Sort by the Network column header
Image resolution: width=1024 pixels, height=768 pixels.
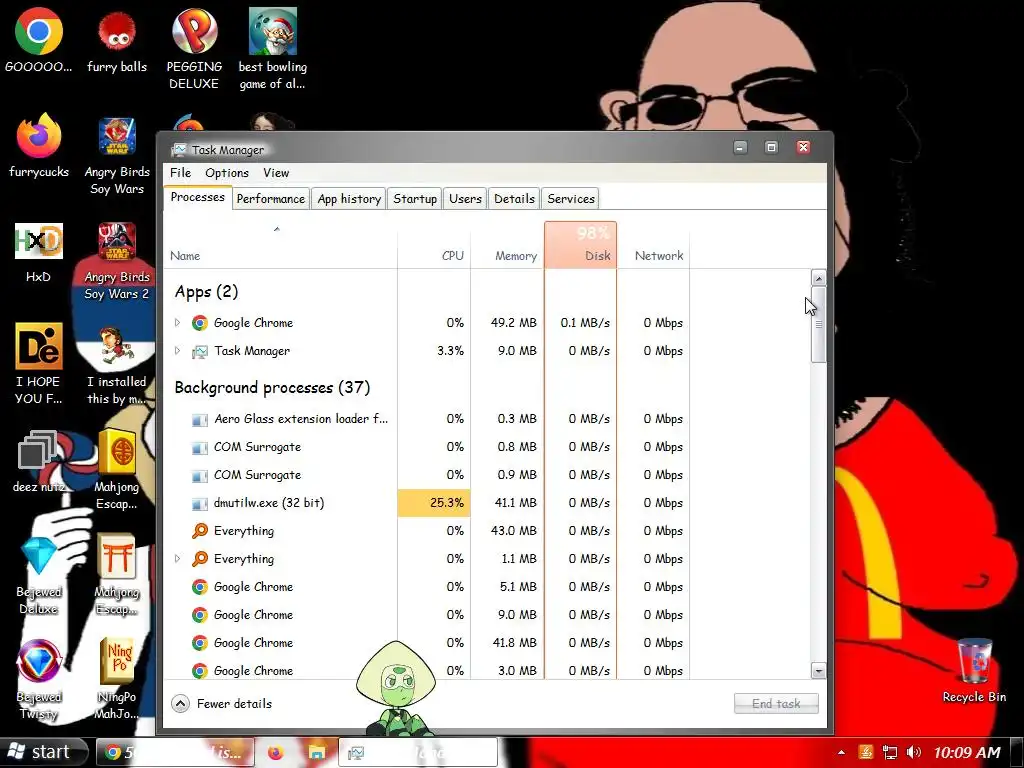click(x=653, y=246)
